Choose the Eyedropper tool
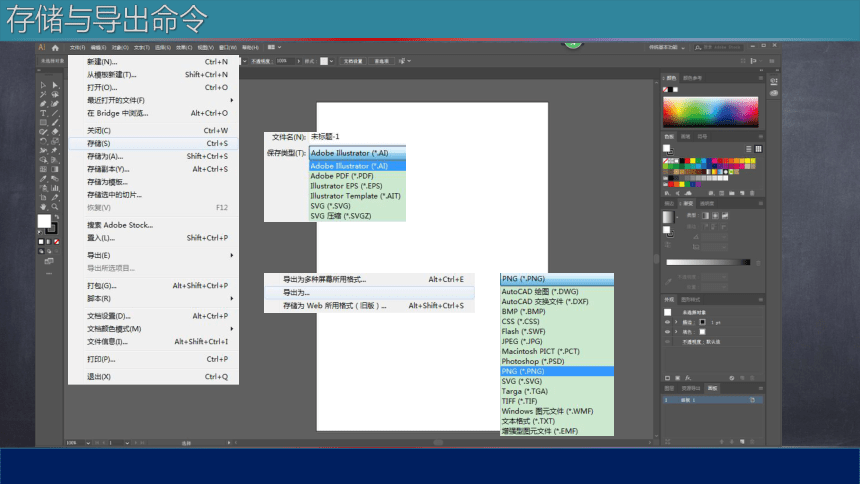The width and height of the screenshot is (860, 484). 43,178
